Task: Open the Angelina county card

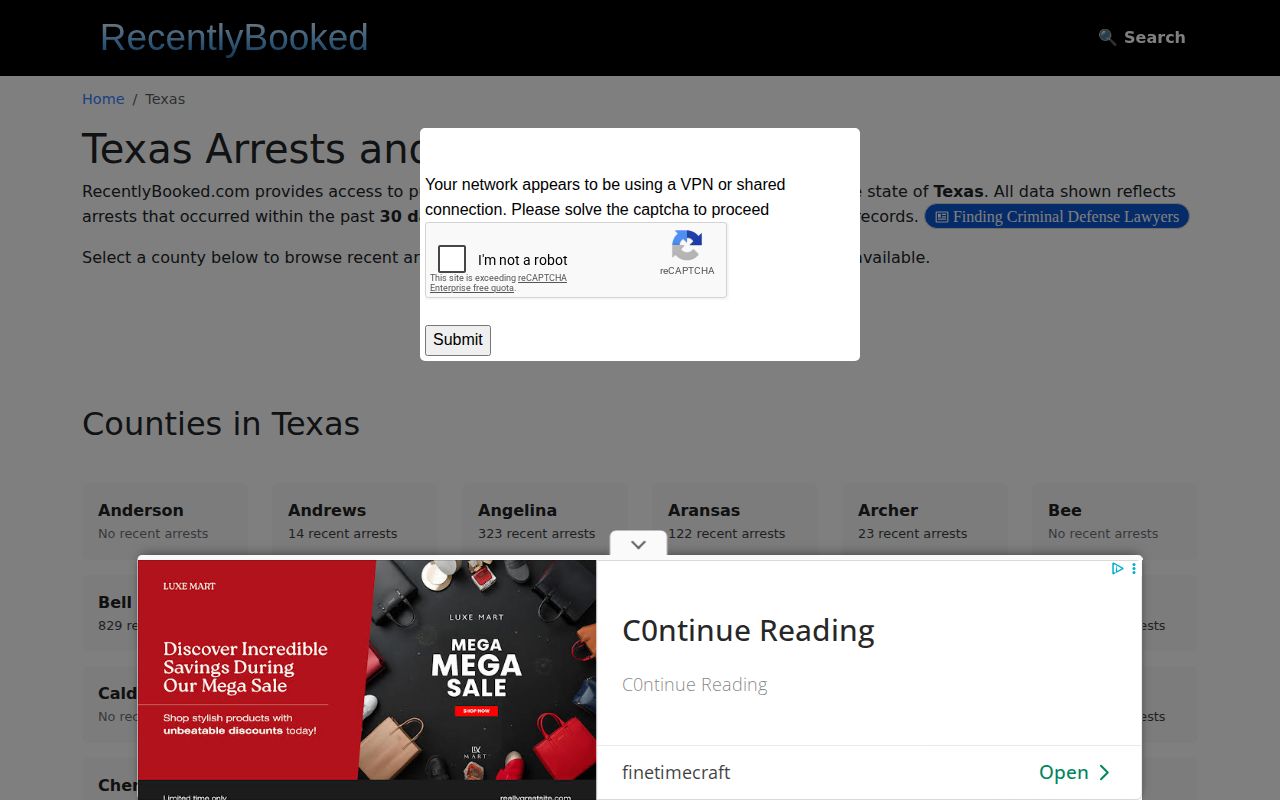Action: coord(545,520)
